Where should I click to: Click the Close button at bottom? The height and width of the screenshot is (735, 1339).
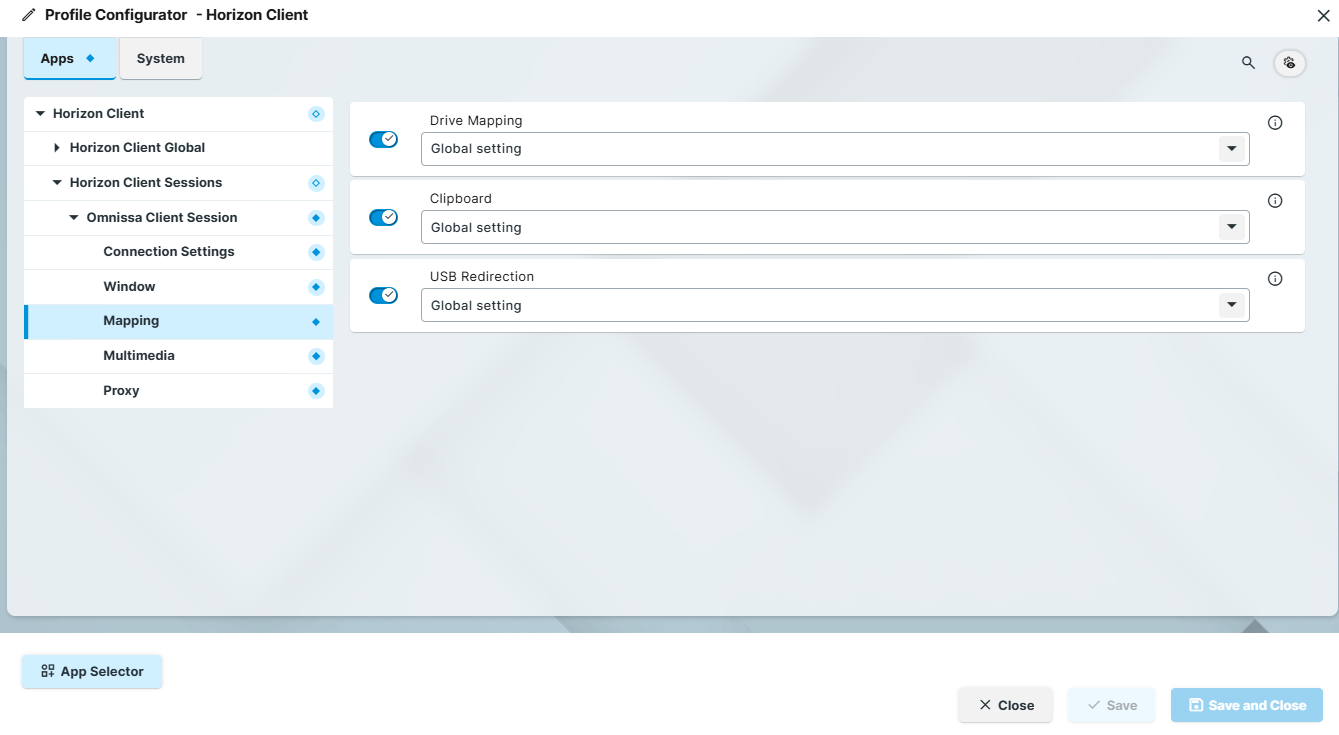tap(1005, 705)
